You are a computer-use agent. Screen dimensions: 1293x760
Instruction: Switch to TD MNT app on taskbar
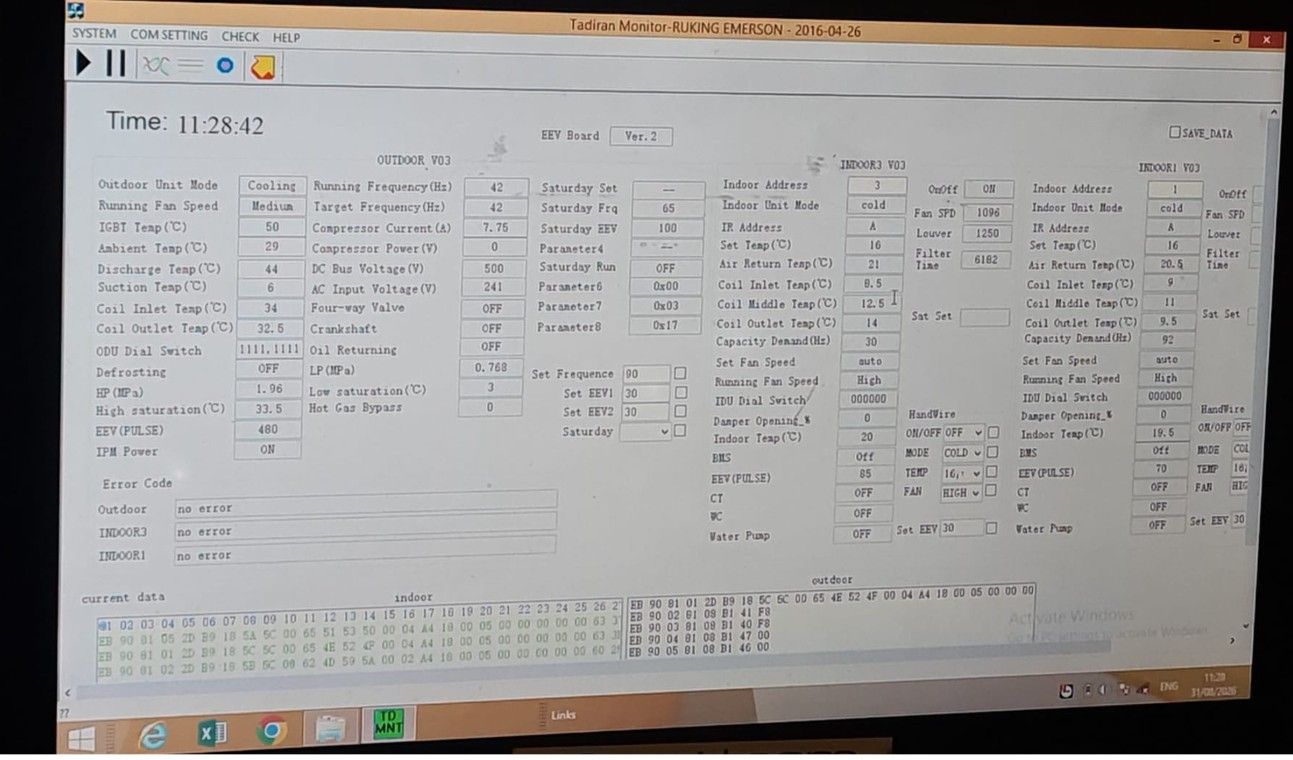[388, 725]
